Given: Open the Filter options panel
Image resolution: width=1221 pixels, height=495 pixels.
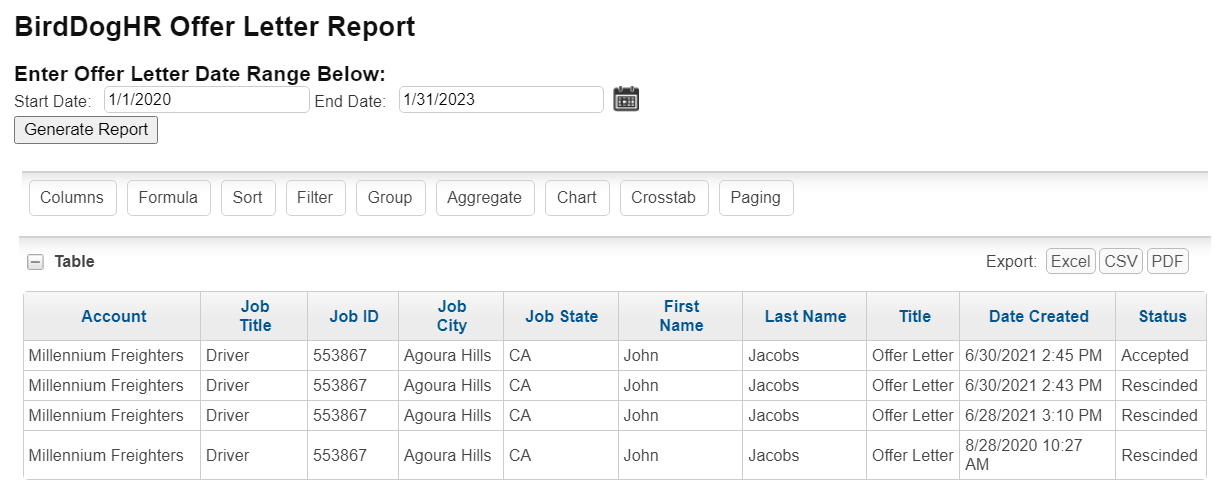Looking at the screenshot, I should pos(315,198).
